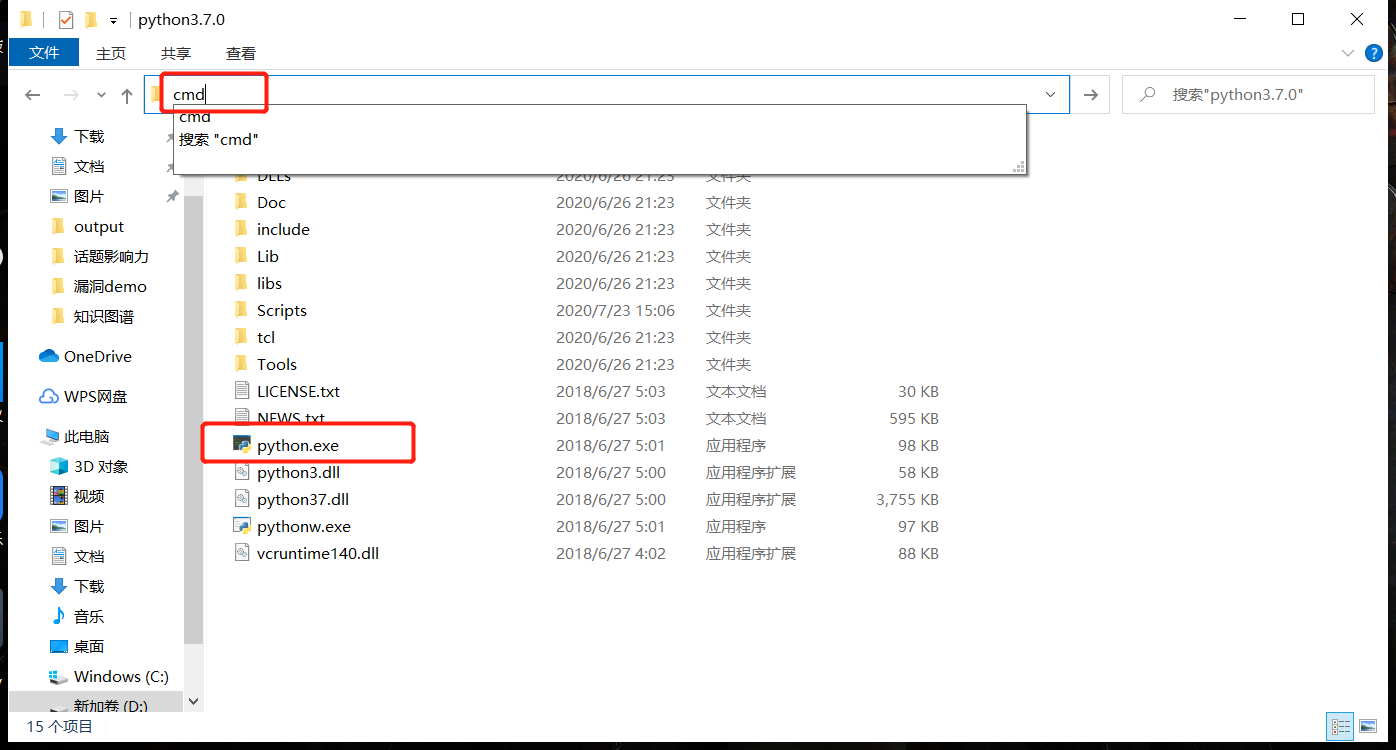Open the help question mark icon

(1375, 53)
